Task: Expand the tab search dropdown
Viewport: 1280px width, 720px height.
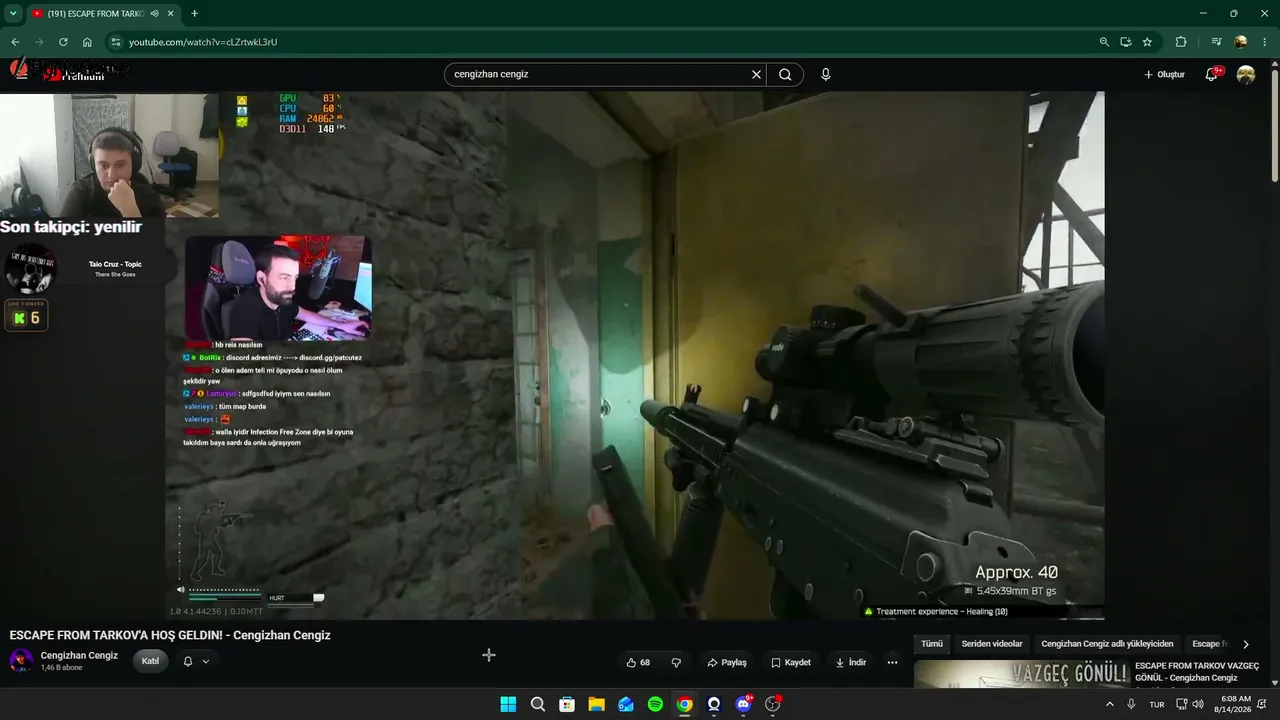Action: [13, 14]
